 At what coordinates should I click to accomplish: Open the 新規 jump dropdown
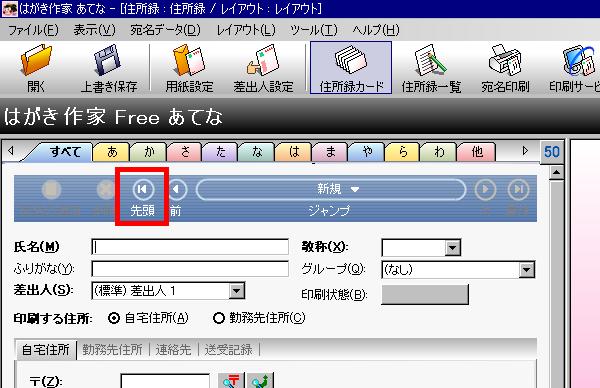click(331, 189)
